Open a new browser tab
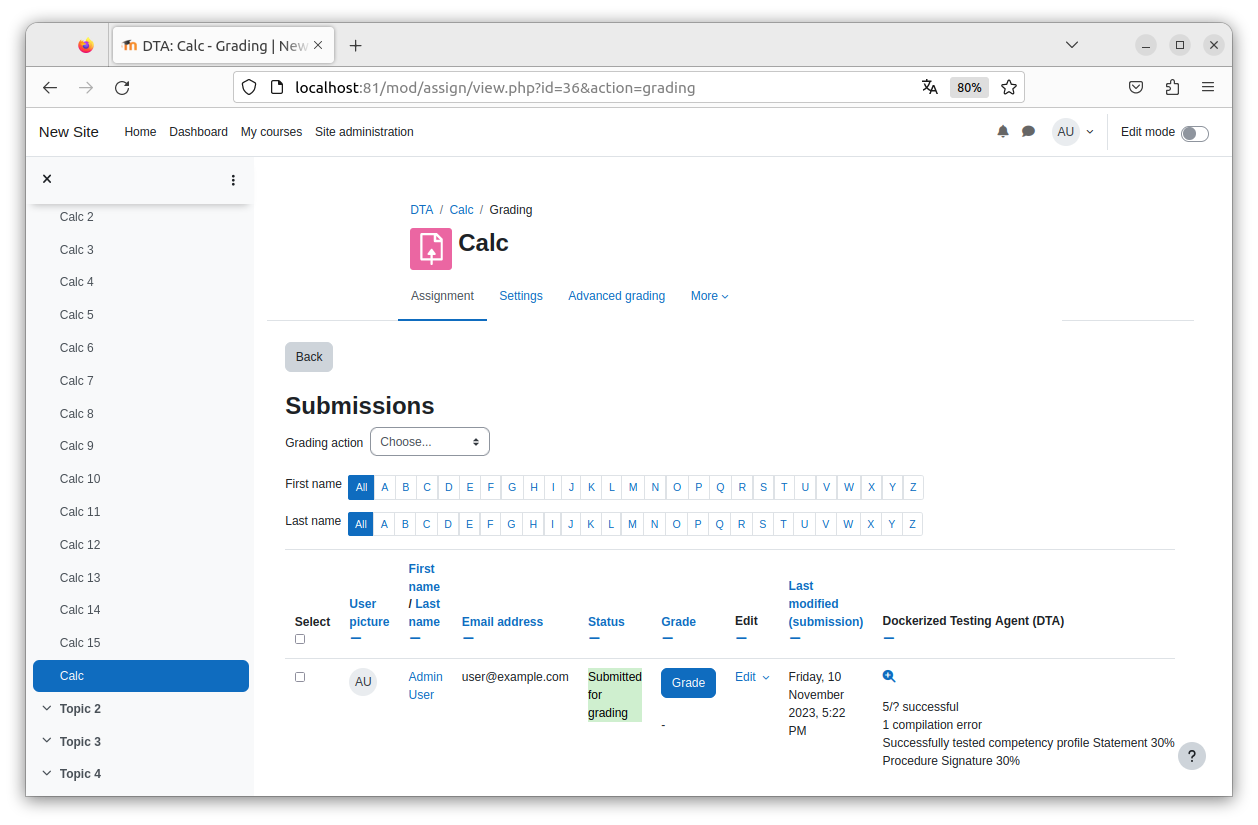This screenshot has width=1258, height=825. (355, 46)
